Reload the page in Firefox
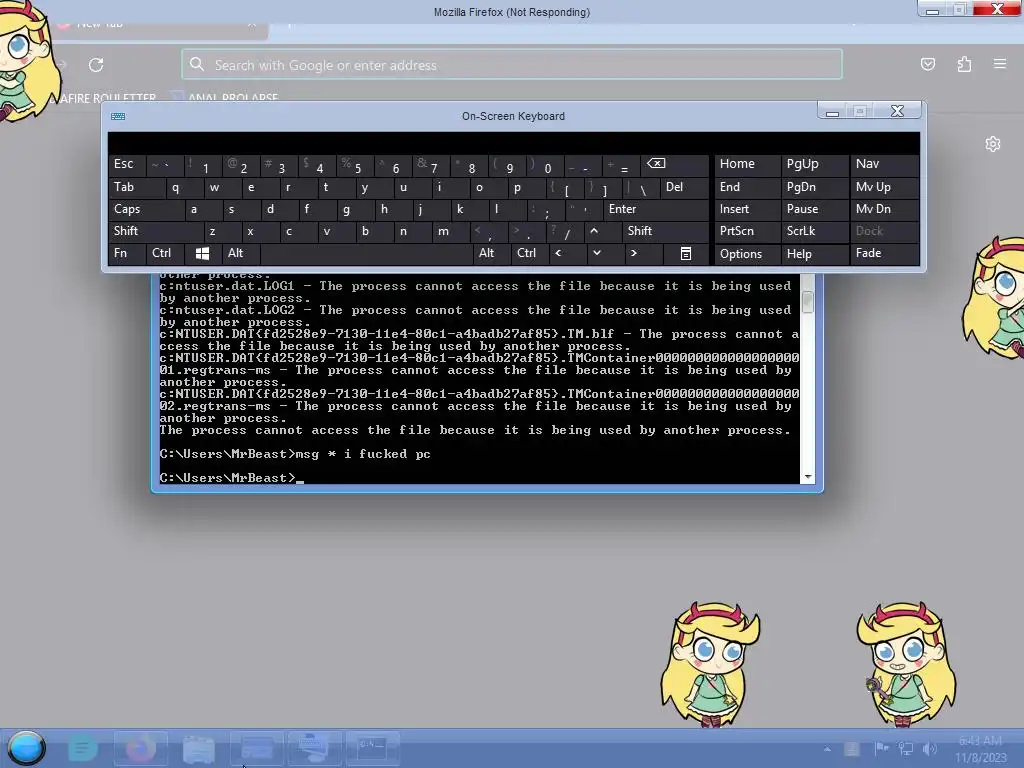The height and width of the screenshot is (768, 1024). [x=96, y=65]
